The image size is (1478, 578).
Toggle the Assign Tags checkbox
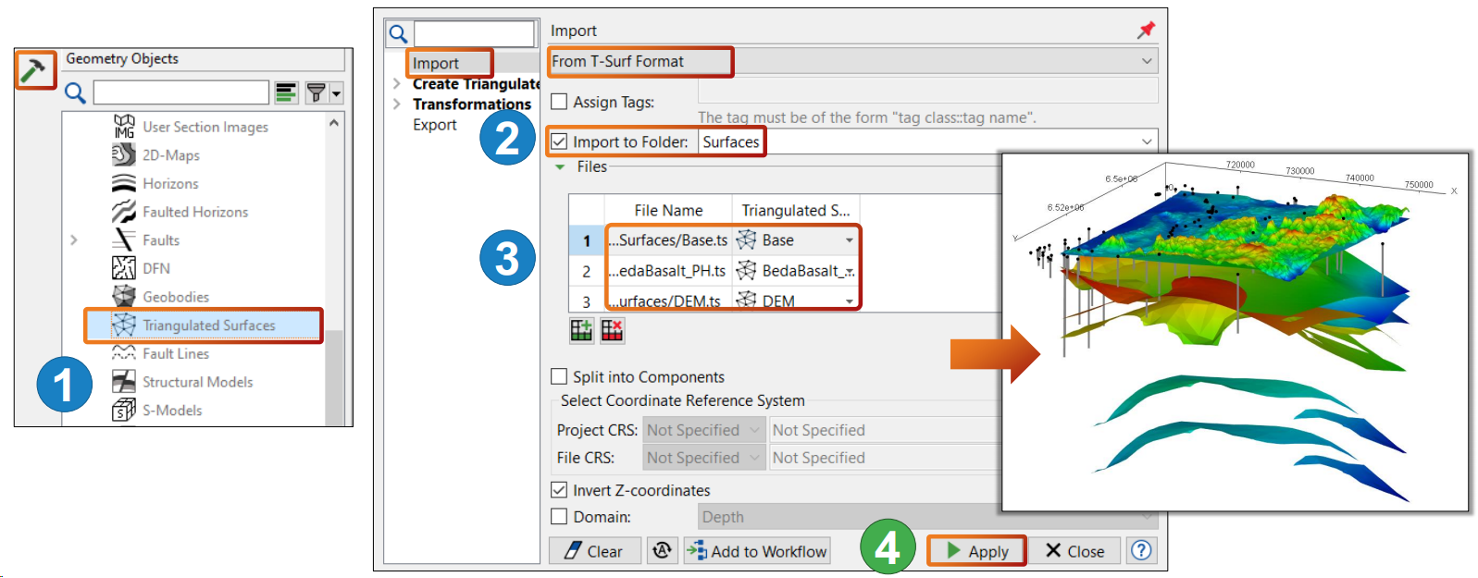(560, 102)
